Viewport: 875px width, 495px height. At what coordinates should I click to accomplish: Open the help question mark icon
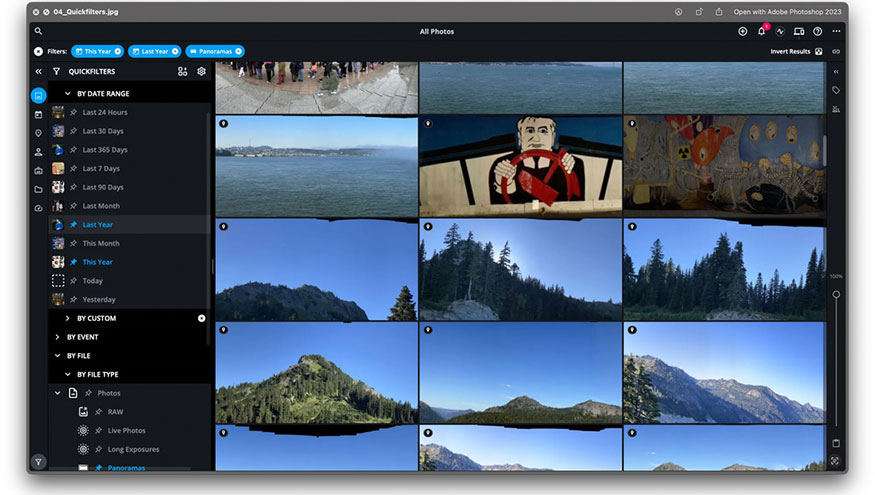click(x=817, y=31)
